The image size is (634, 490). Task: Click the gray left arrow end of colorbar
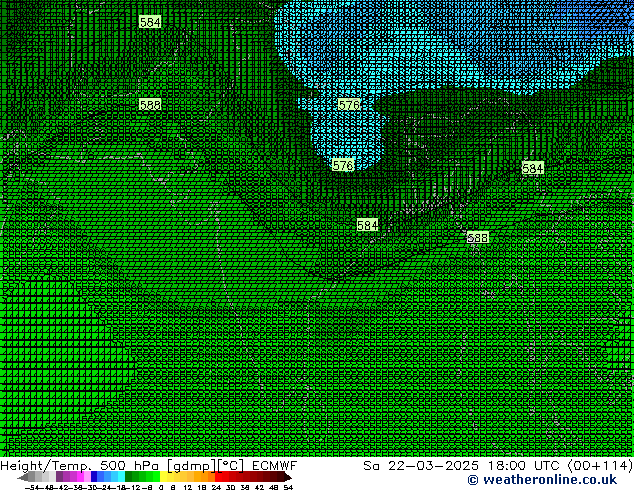23,477
